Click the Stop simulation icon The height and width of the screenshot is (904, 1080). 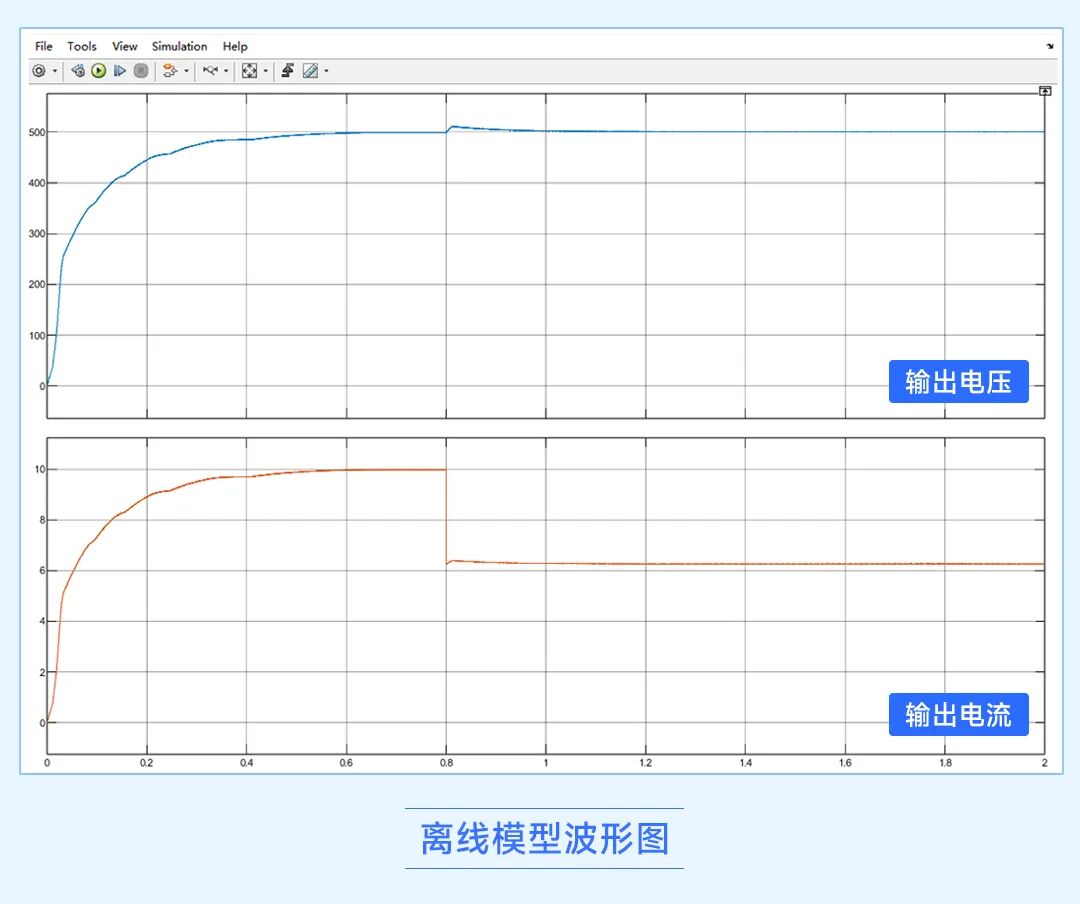[x=141, y=70]
